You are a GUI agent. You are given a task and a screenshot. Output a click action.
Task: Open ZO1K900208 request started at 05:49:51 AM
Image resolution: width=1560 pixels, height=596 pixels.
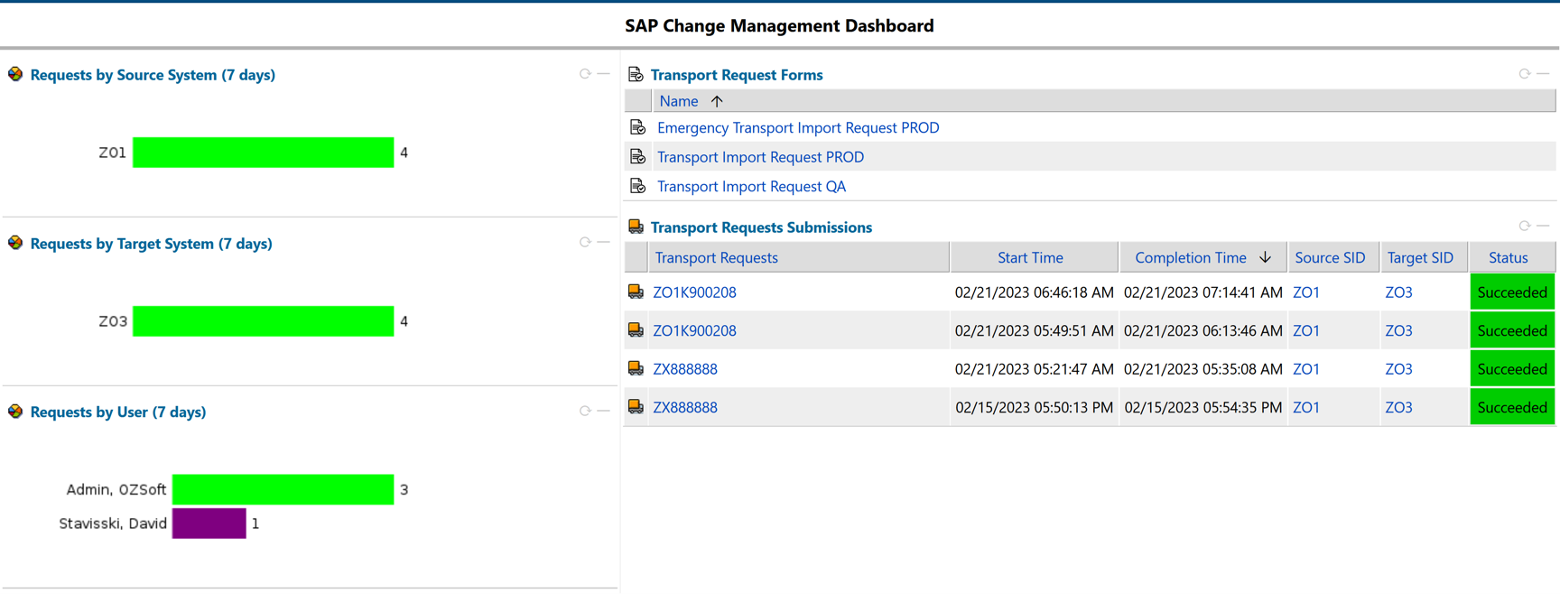tap(694, 331)
